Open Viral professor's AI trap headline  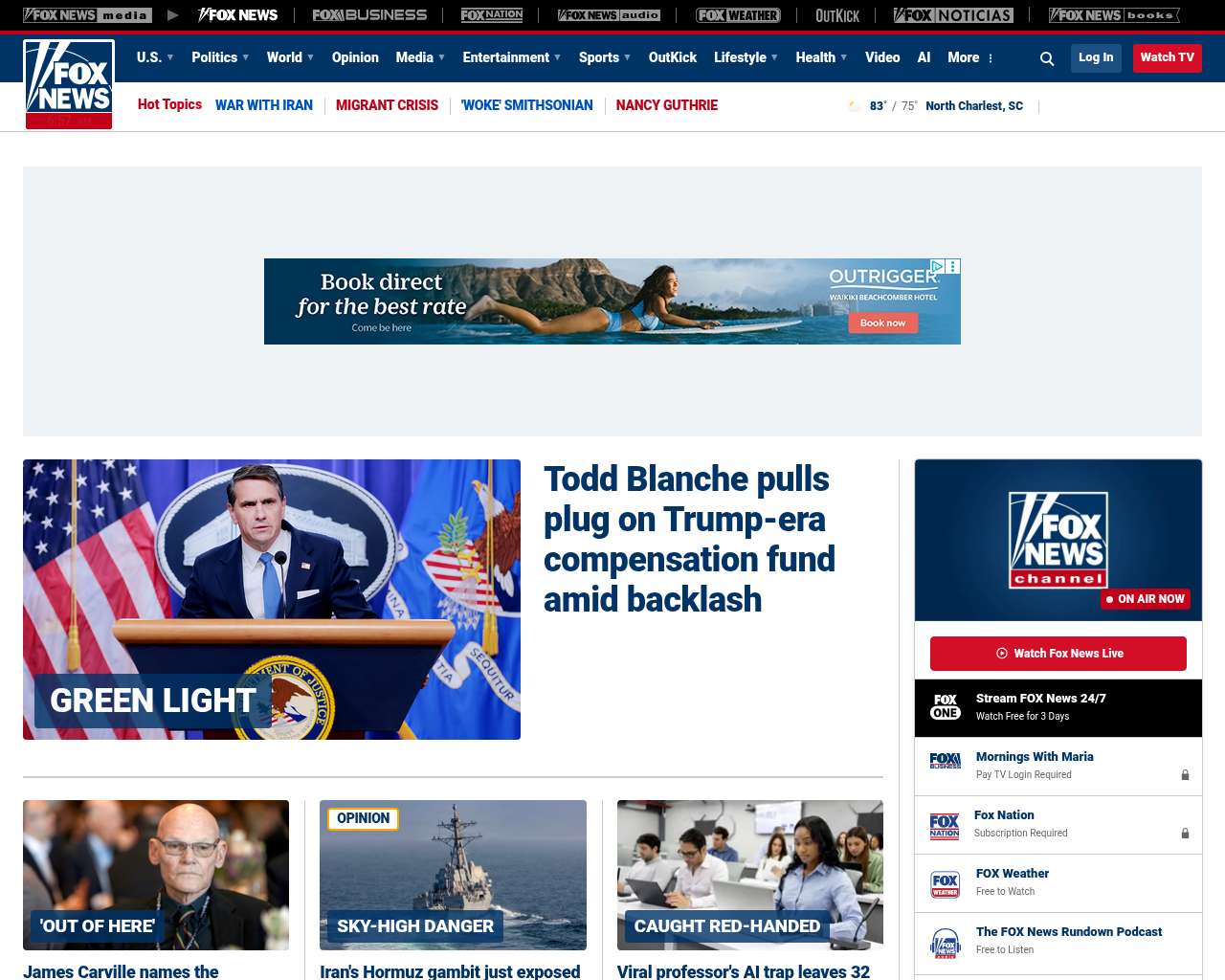744,971
